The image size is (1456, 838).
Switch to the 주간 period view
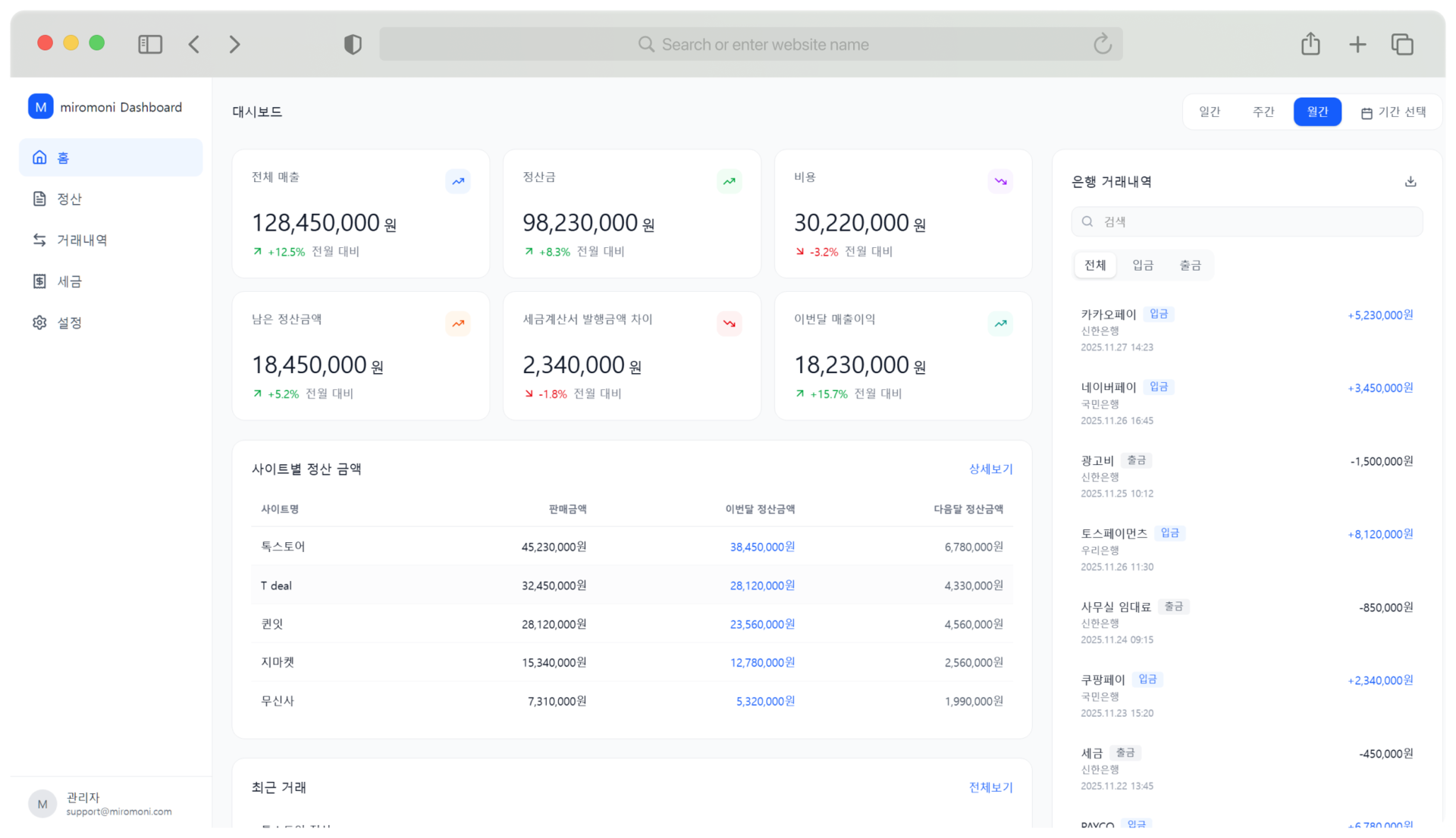click(1263, 112)
